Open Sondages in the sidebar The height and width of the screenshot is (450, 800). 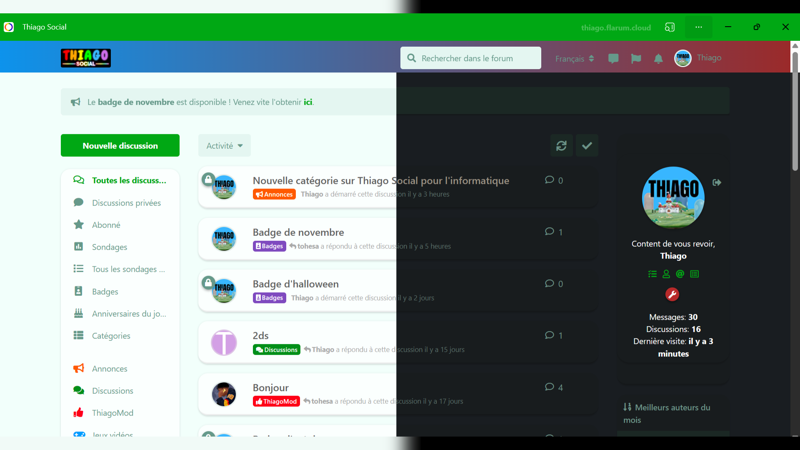point(109,247)
